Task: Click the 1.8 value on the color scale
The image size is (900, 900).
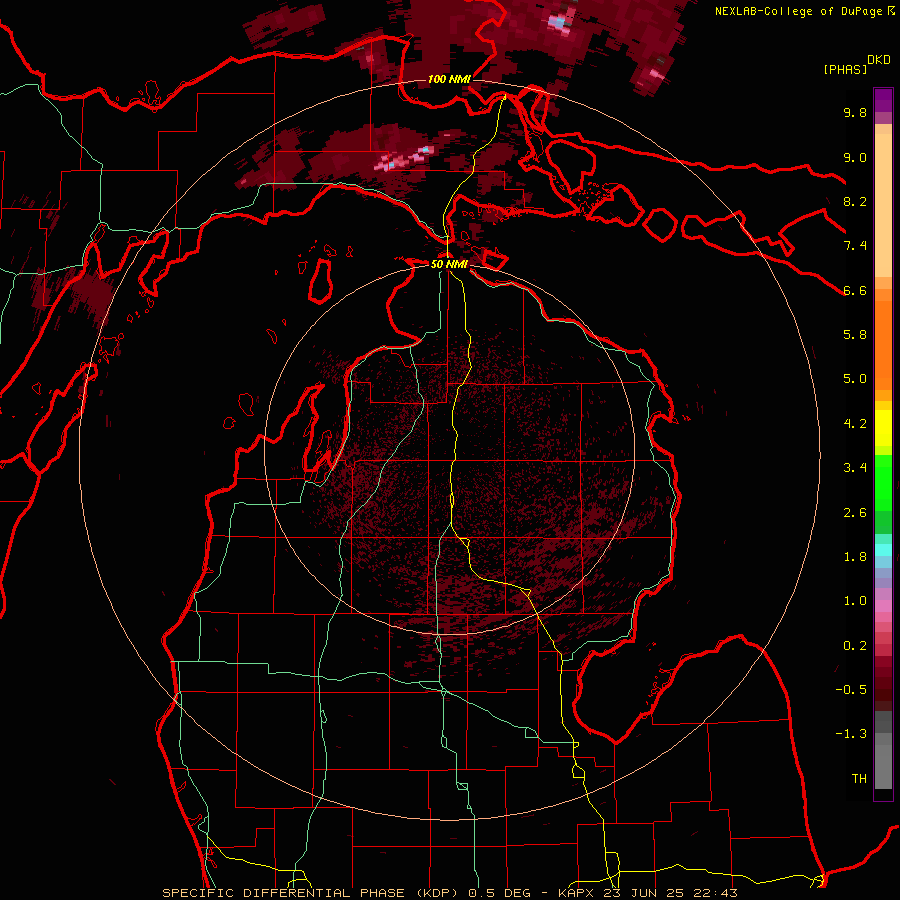Action: tap(855, 557)
